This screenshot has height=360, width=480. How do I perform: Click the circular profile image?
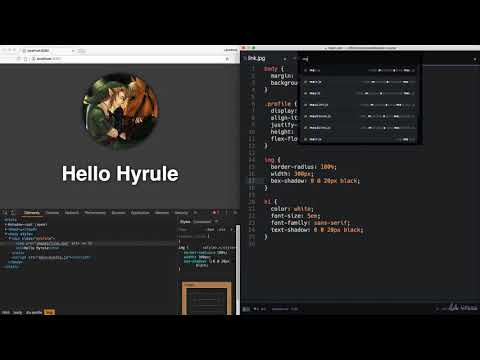click(121, 112)
